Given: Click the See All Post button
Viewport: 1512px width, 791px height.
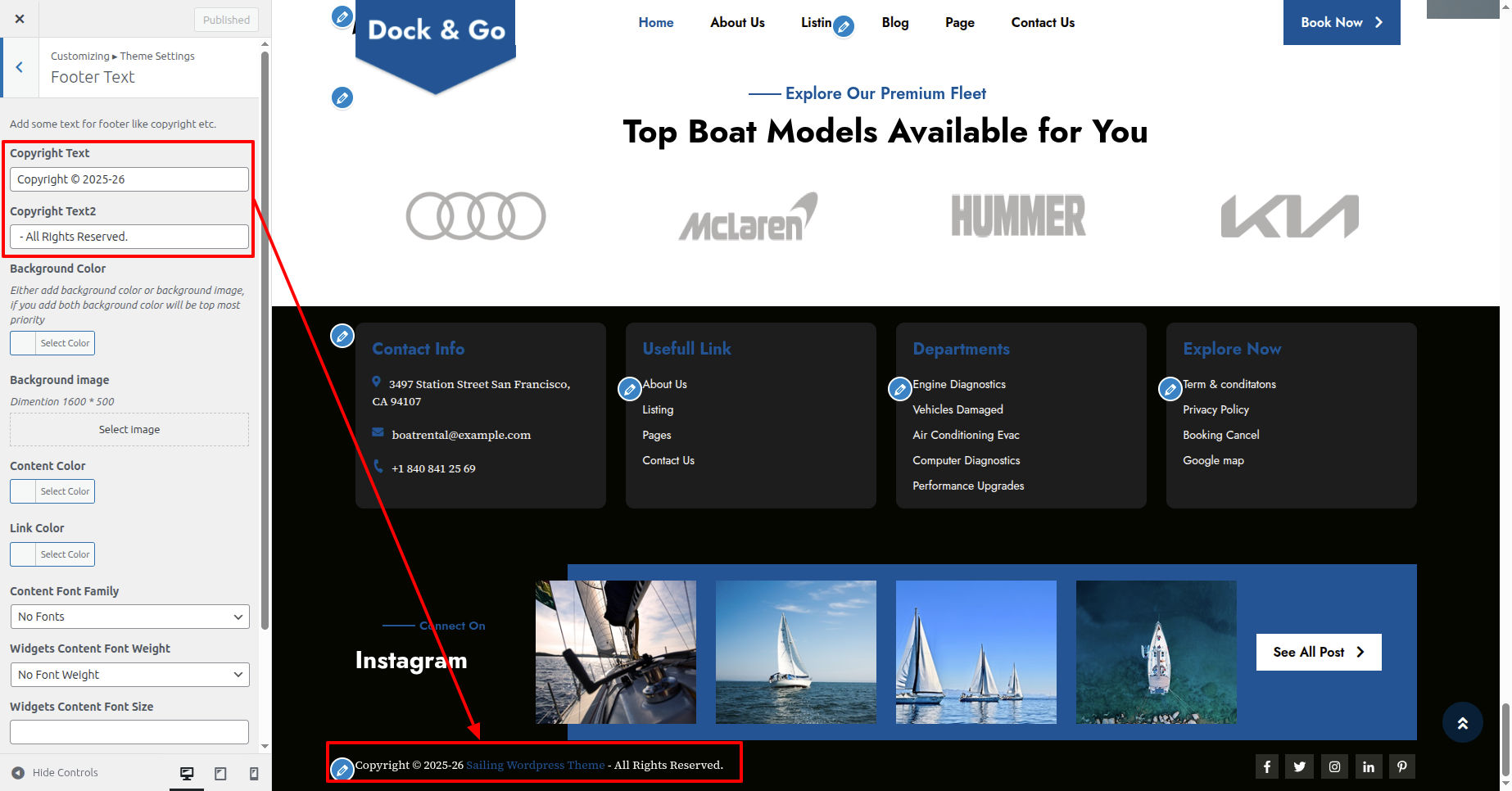Looking at the screenshot, I should [1318, 652].
